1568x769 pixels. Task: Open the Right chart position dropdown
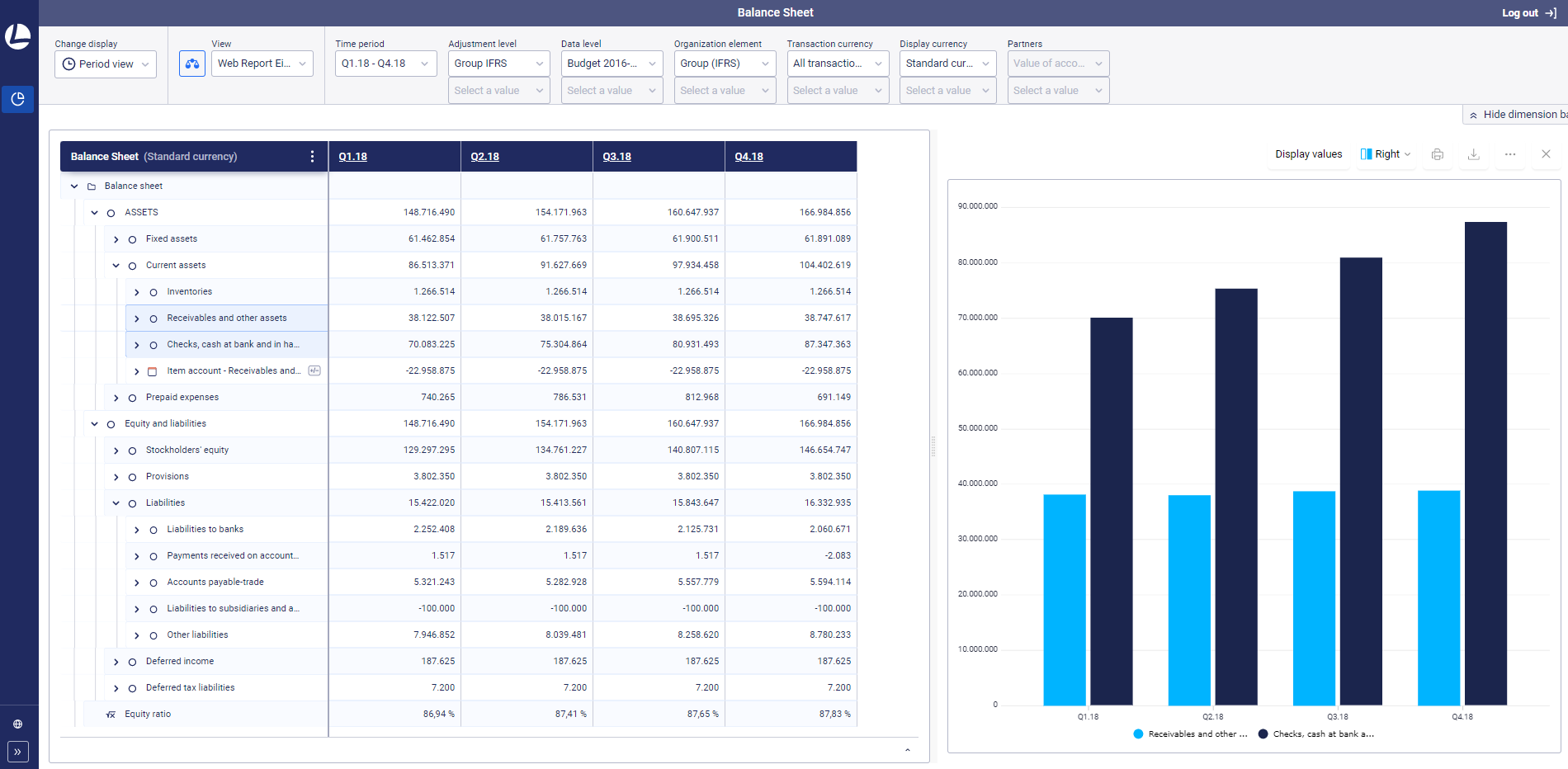coord(1386,154)
